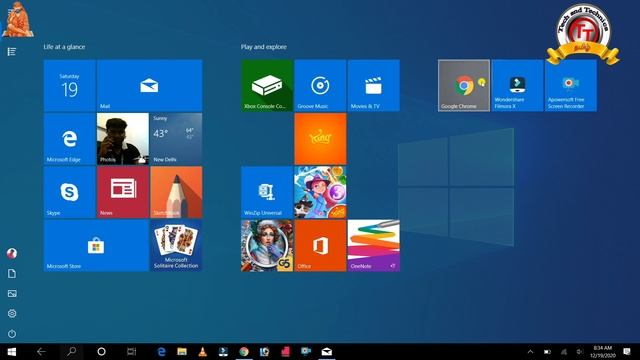Open Pictures from the Start sidebar
The image size is (640, 360).
tap(12, 293)
